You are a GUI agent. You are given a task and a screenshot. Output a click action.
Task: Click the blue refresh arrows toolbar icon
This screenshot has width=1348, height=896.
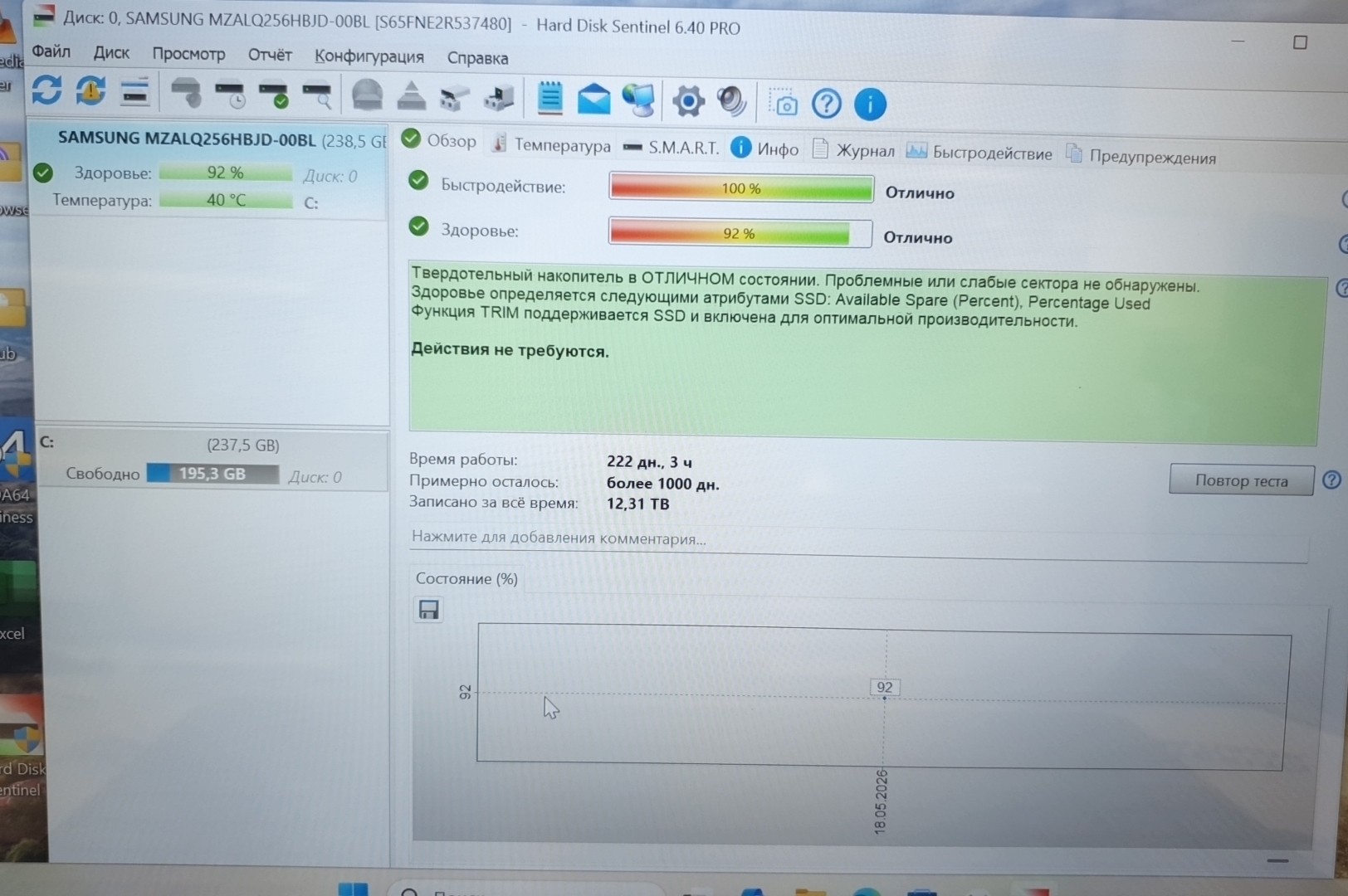click(x=47, y=90)
